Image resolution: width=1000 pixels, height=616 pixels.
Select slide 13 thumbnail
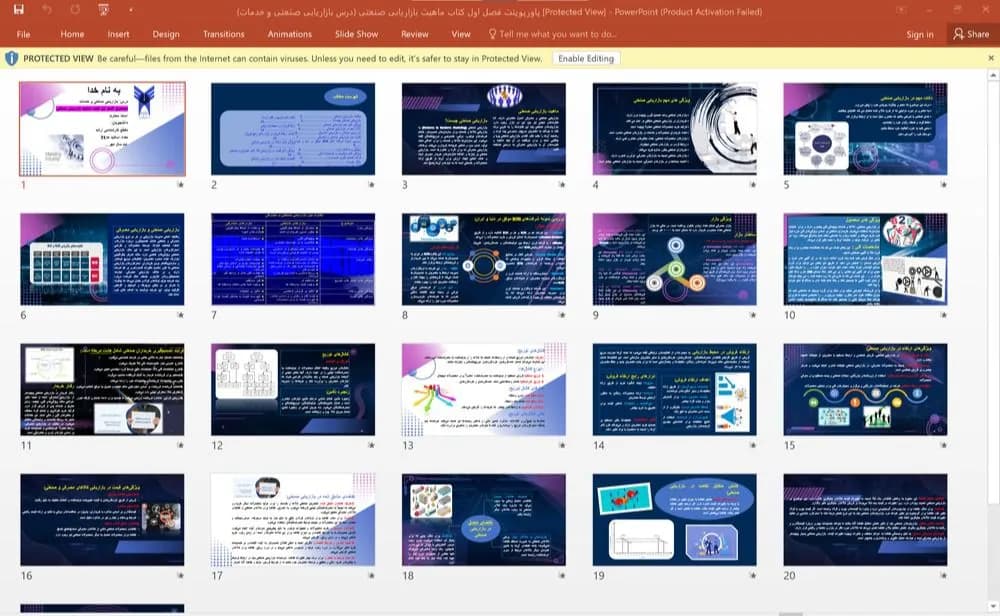(483, 390)
